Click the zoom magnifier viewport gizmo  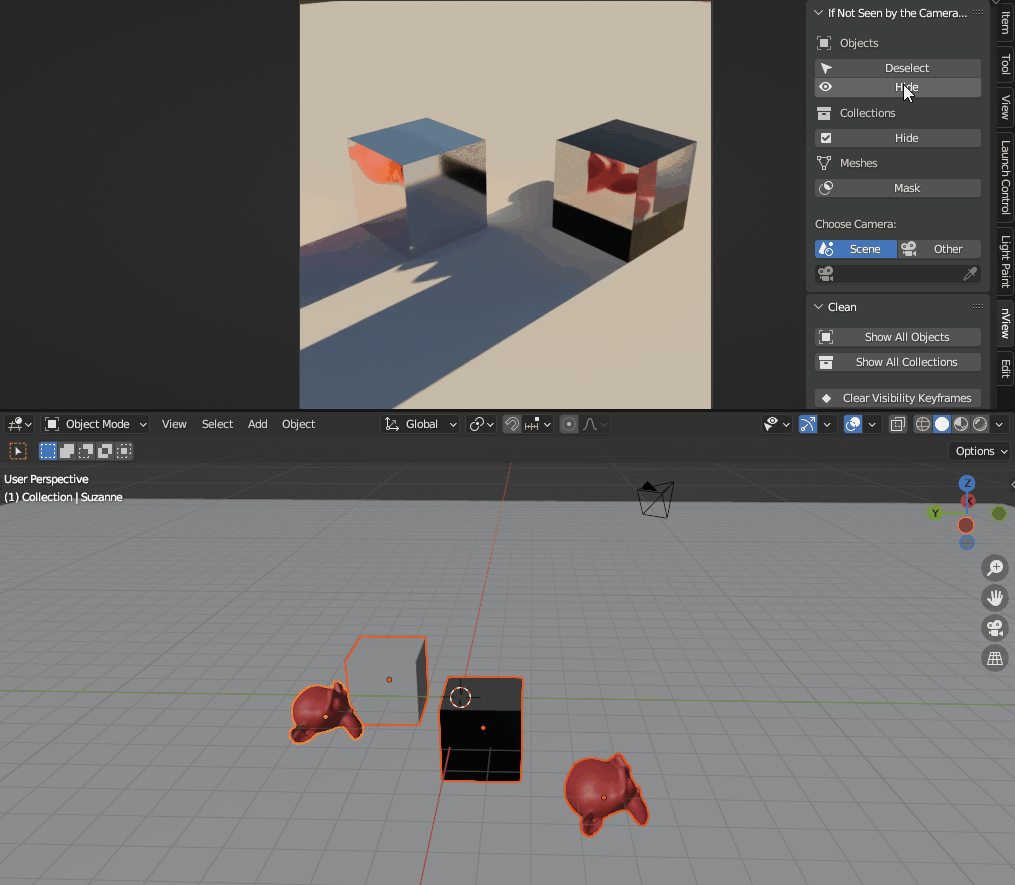pyautogui.click(x=995, y=568)
